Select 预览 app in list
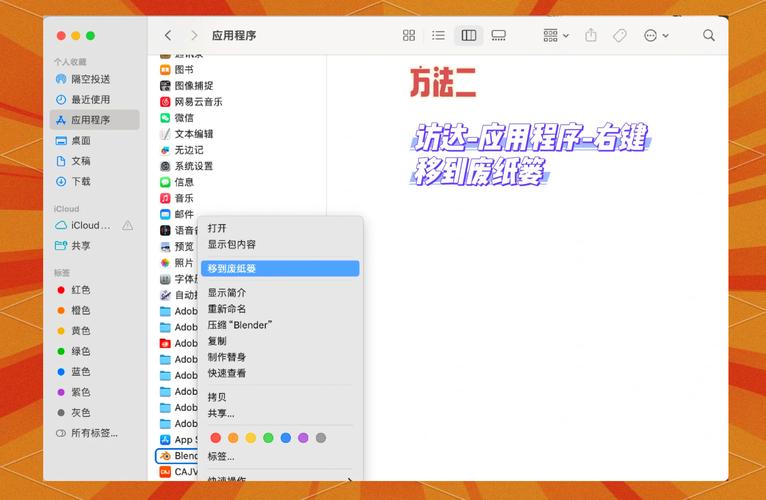The height and width of the screenshot is (500, 766). [177, 247]
